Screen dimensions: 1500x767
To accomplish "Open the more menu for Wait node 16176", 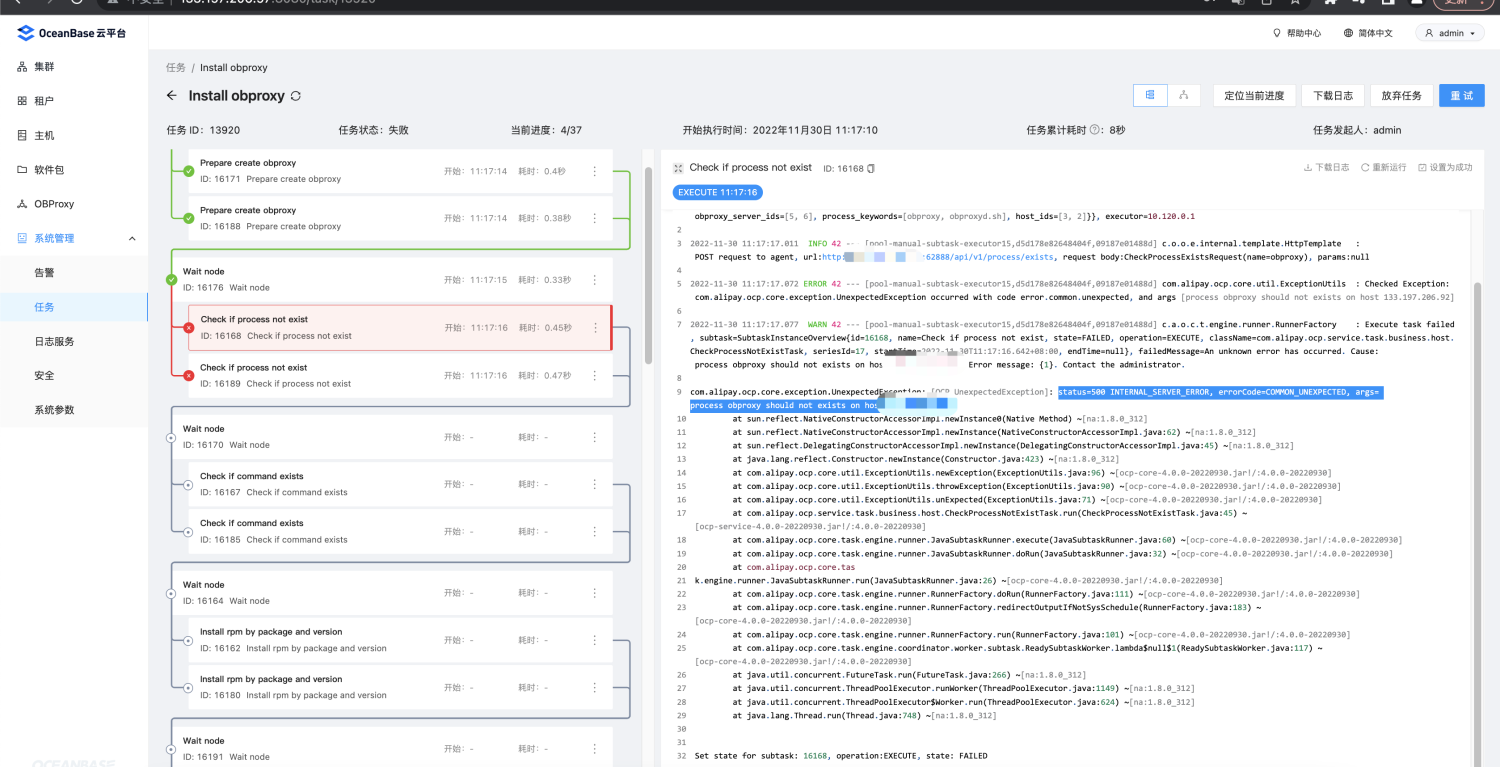I will point(595,280).
